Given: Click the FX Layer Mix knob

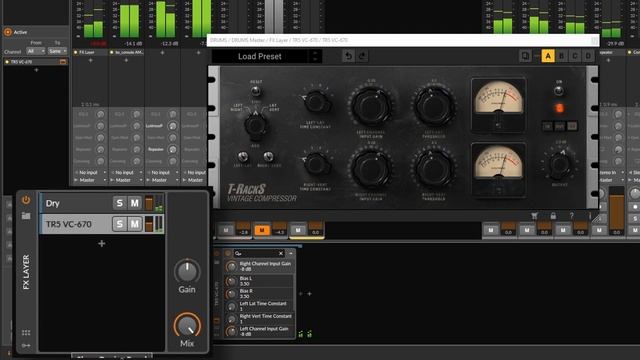Looking at the screenshot, I should point(187,325).
